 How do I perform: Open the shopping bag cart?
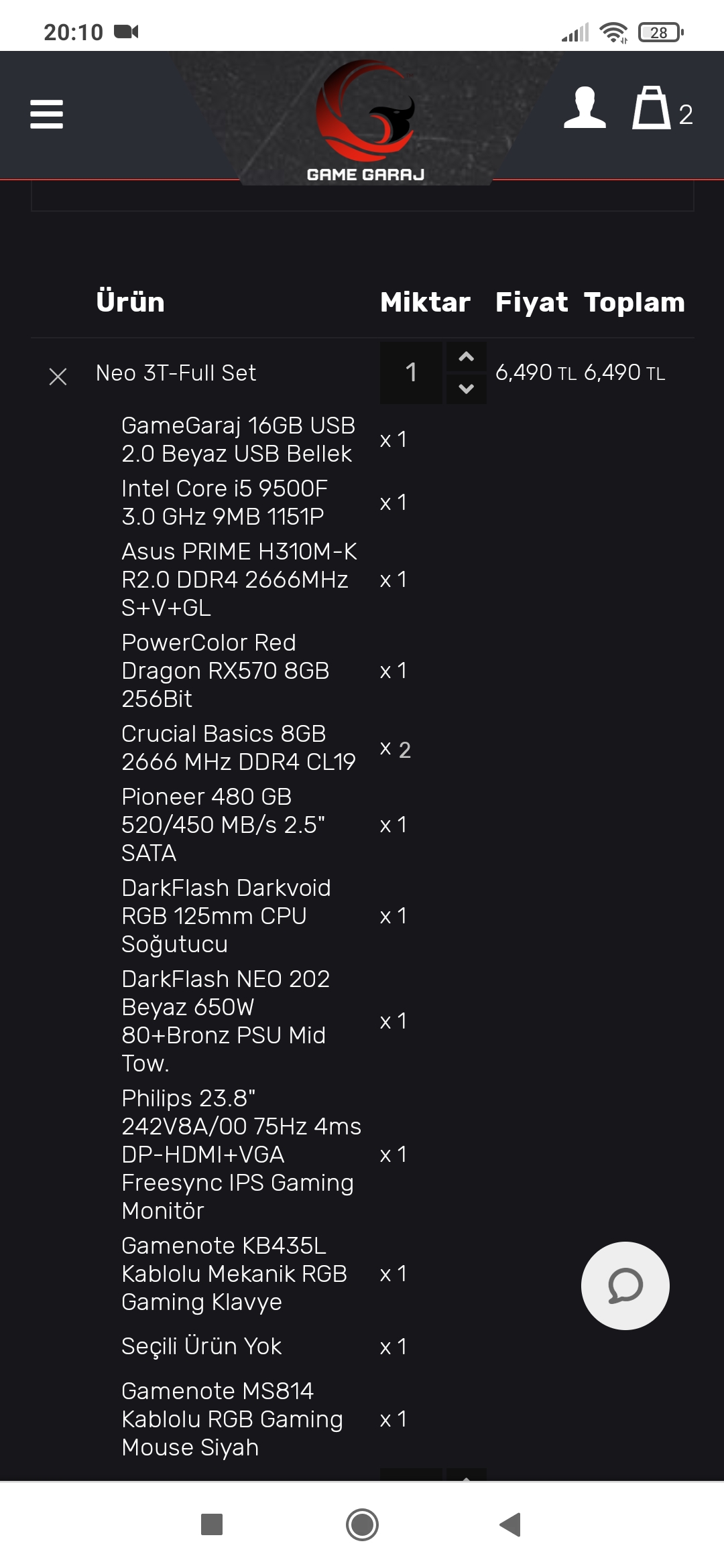click(x=651, y=109)
